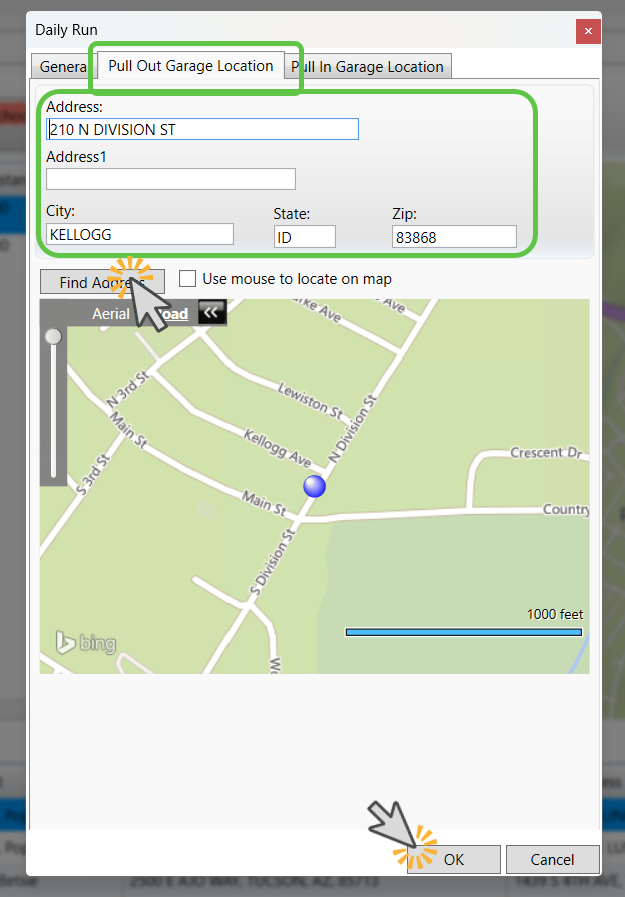Click the City field containing KELLOGG
Image resolution: width=625 pixels, height=897 pixels.
(139, 234)
